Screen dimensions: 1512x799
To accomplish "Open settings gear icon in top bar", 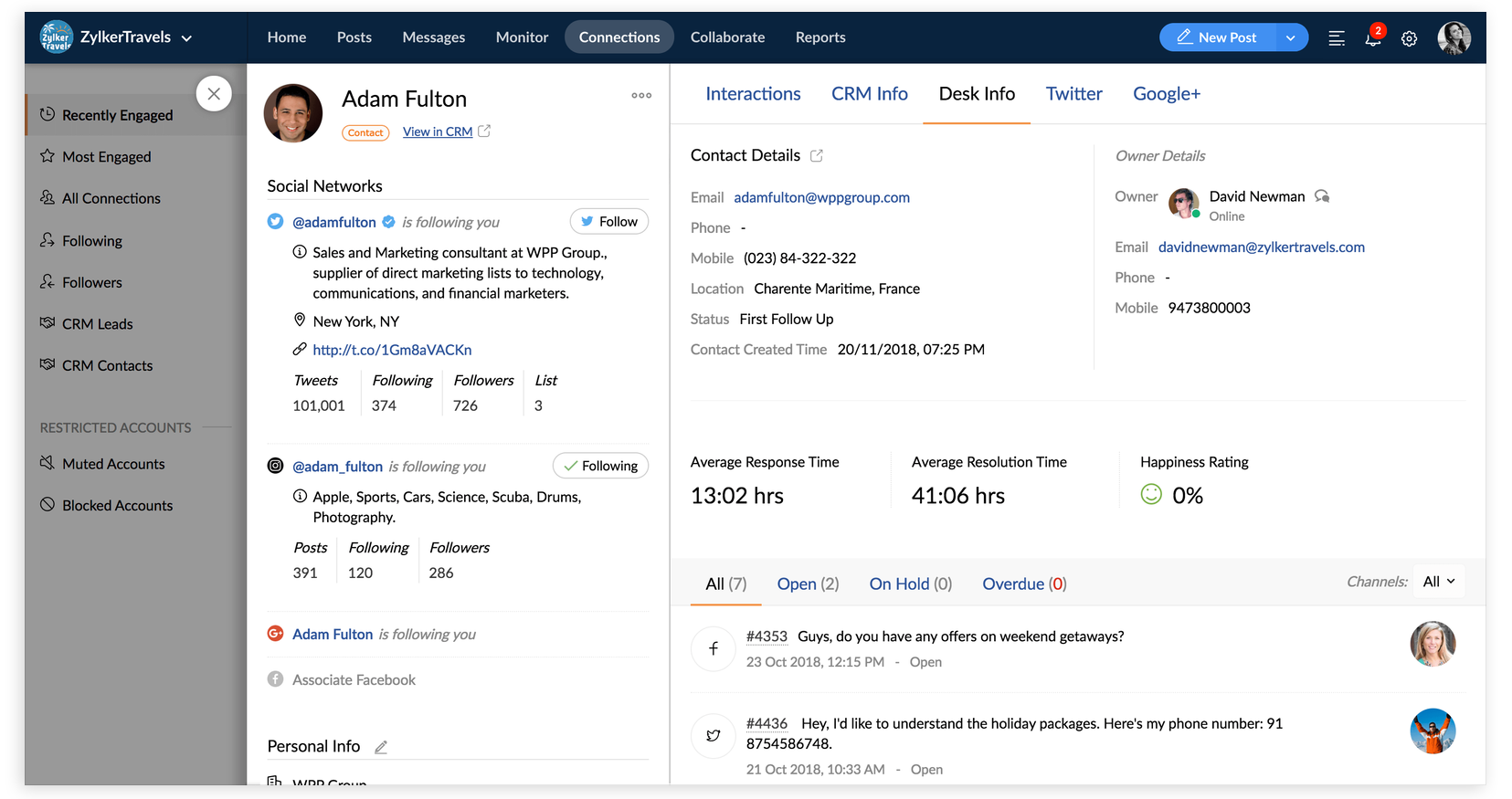I will point(1409,38).
